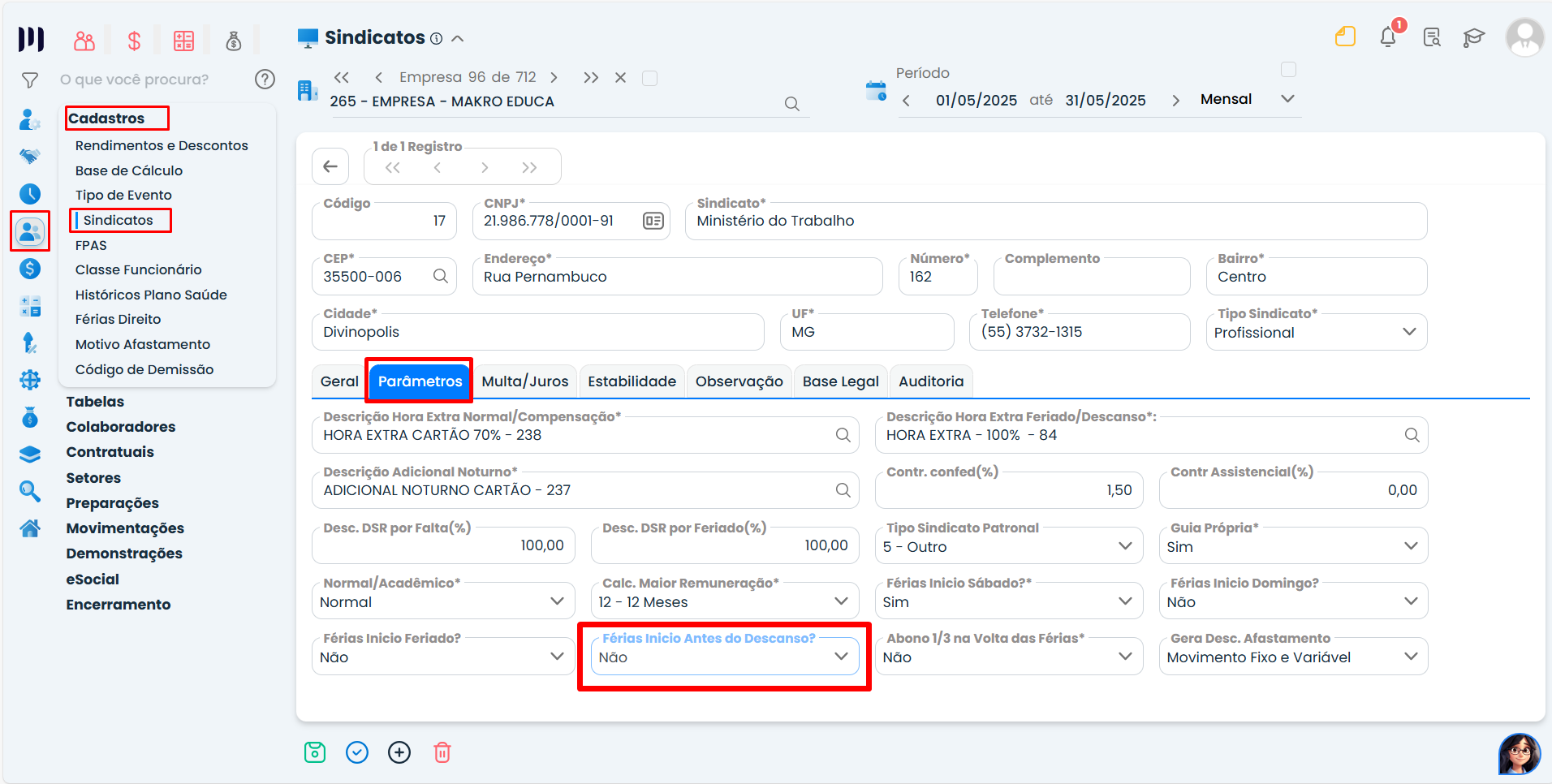Open FPAS in the Cadastros menu
The image size is (1552, 784).
pyautogui.click(x=91, y=245)
